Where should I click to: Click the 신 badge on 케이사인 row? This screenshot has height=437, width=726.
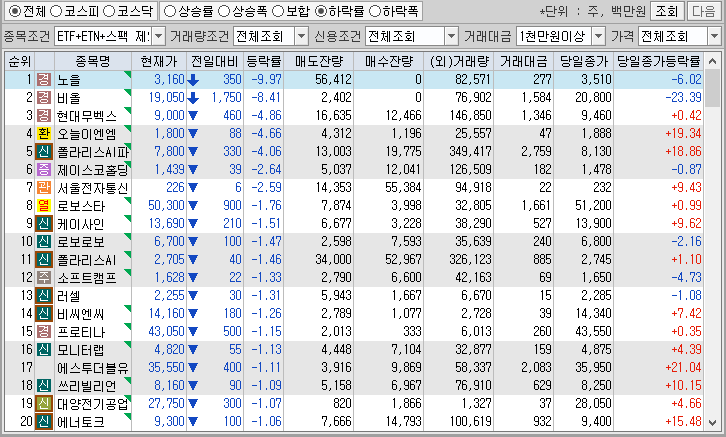44,224
